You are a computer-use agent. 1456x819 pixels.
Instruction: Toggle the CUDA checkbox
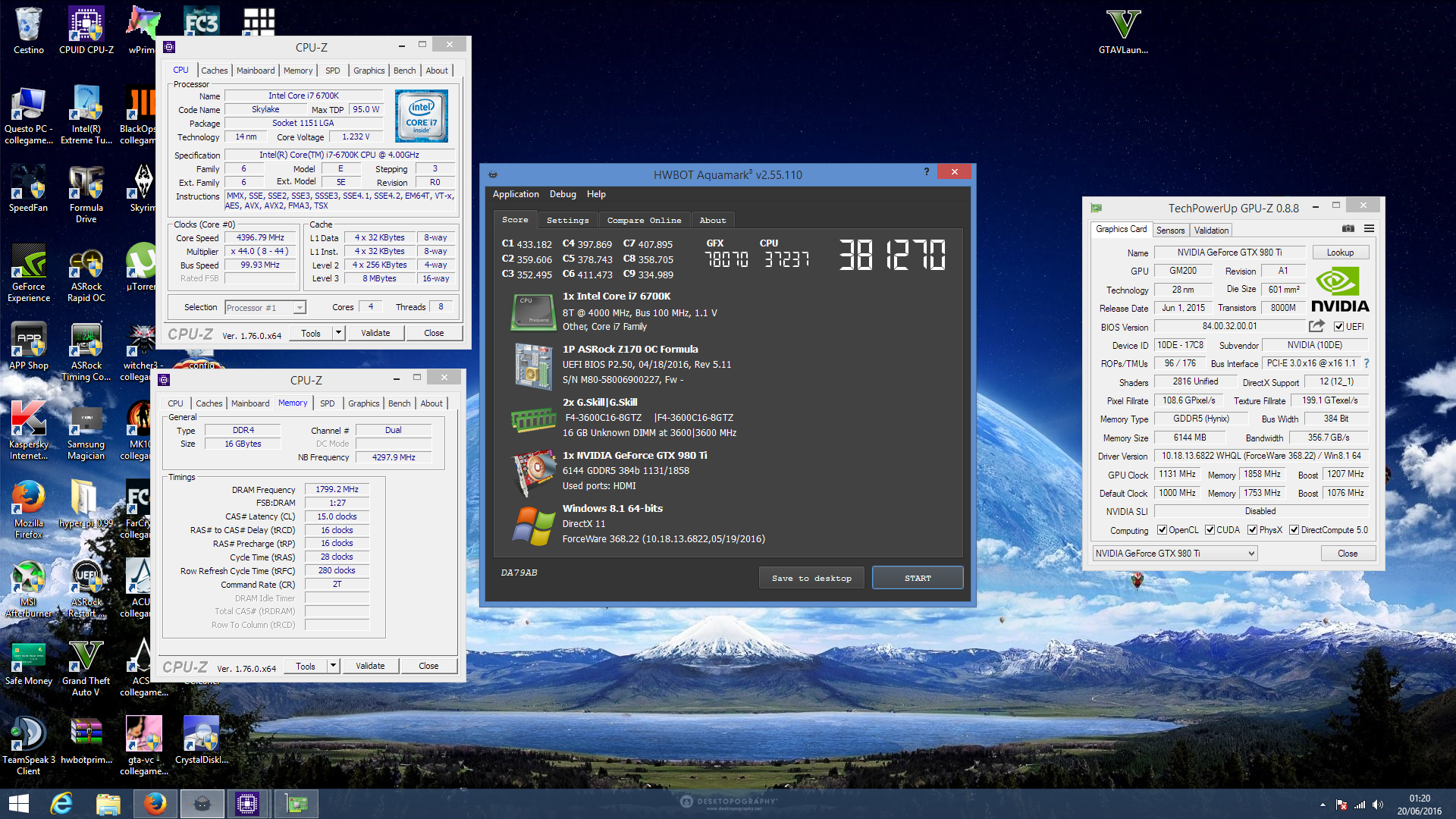coord(1210,530)
